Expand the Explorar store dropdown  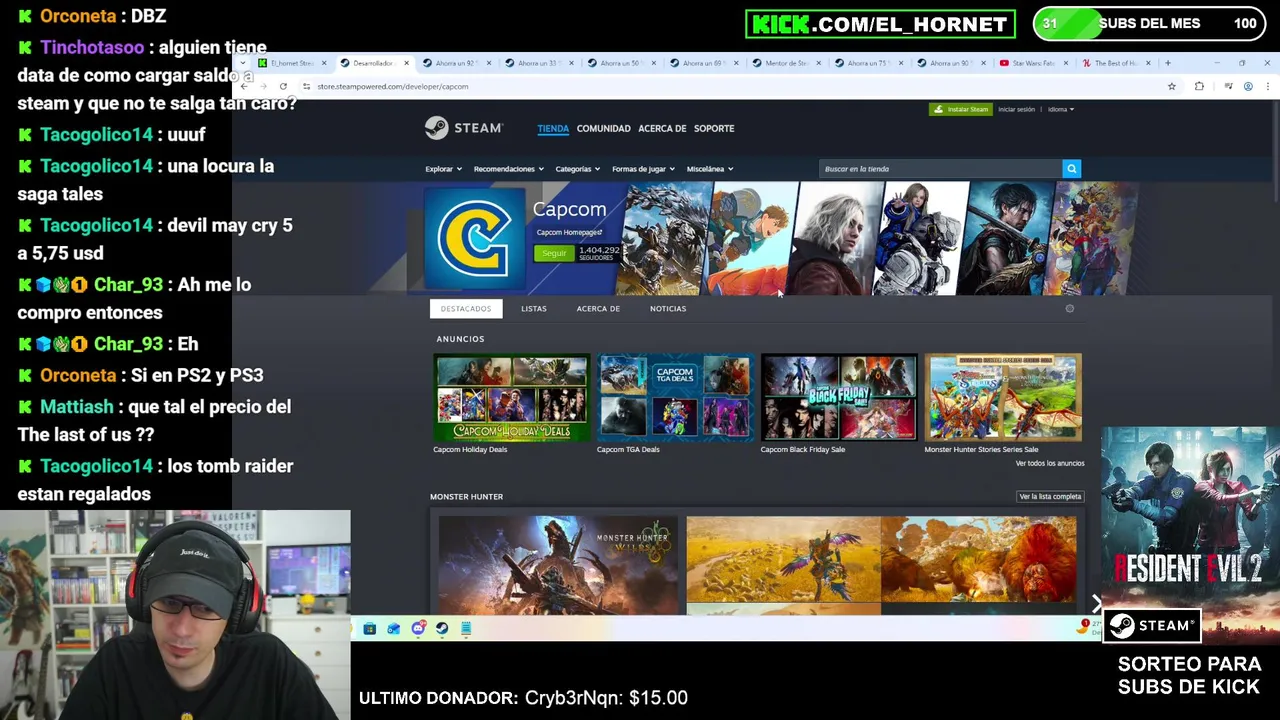click(443, 169)
